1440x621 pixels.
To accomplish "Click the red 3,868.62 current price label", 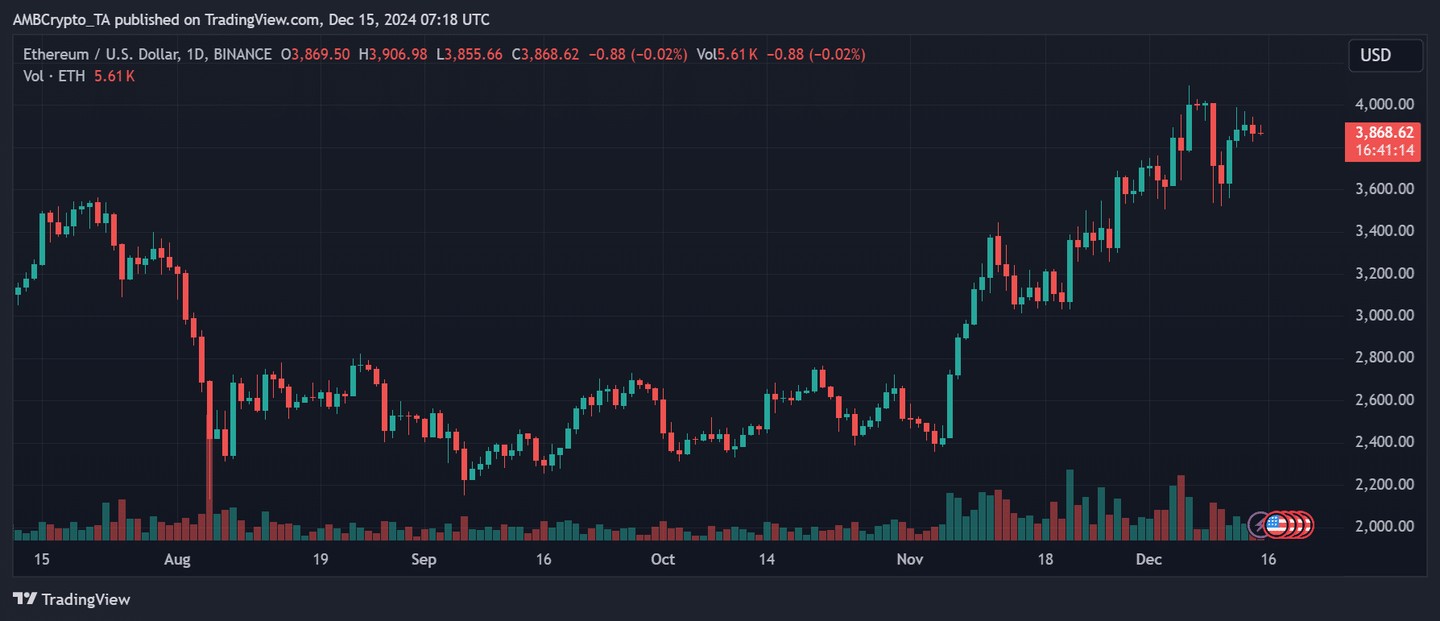I will (x=1383, y=132).
